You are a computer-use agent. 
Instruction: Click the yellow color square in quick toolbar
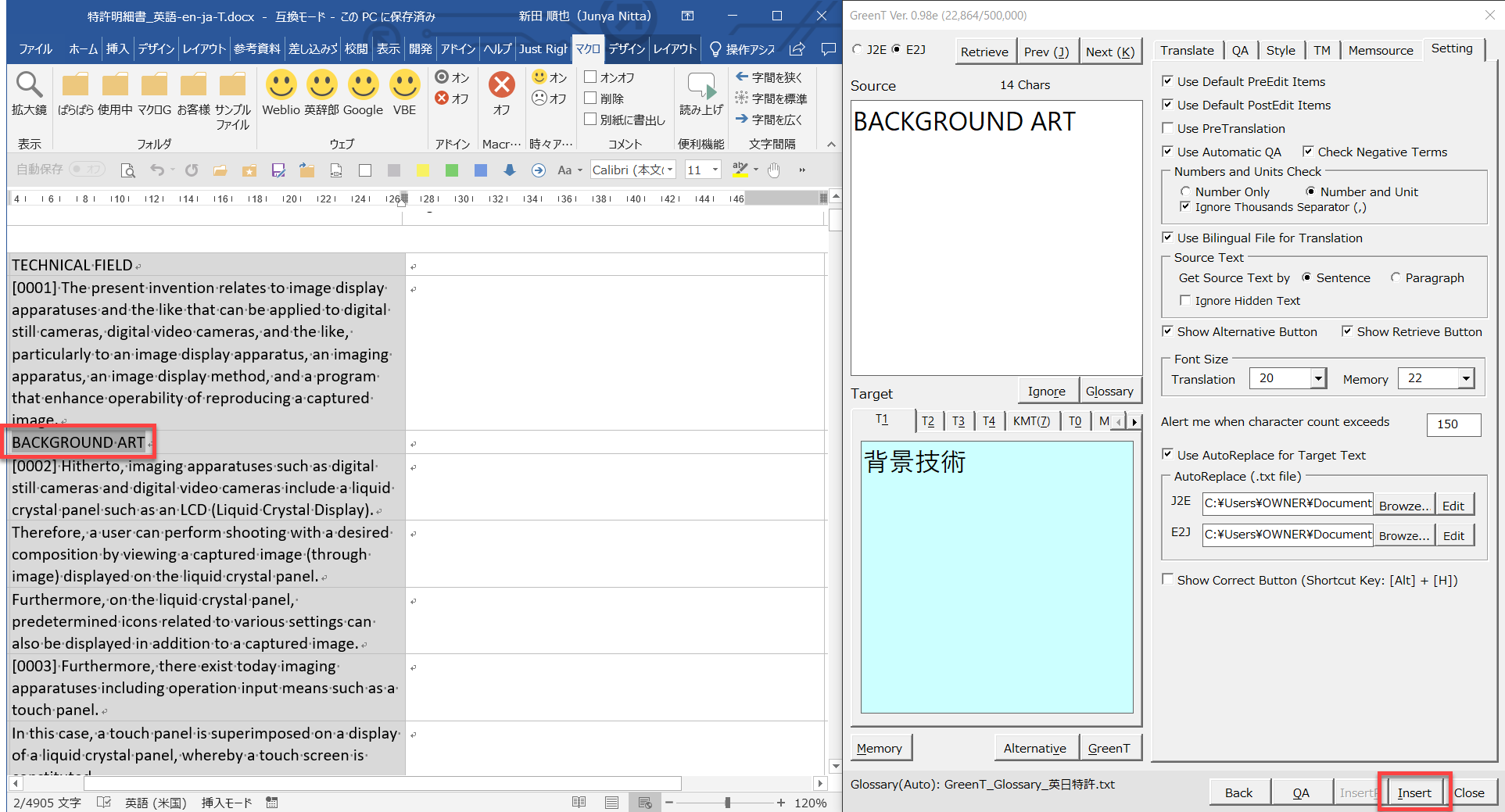coord(423,170)
